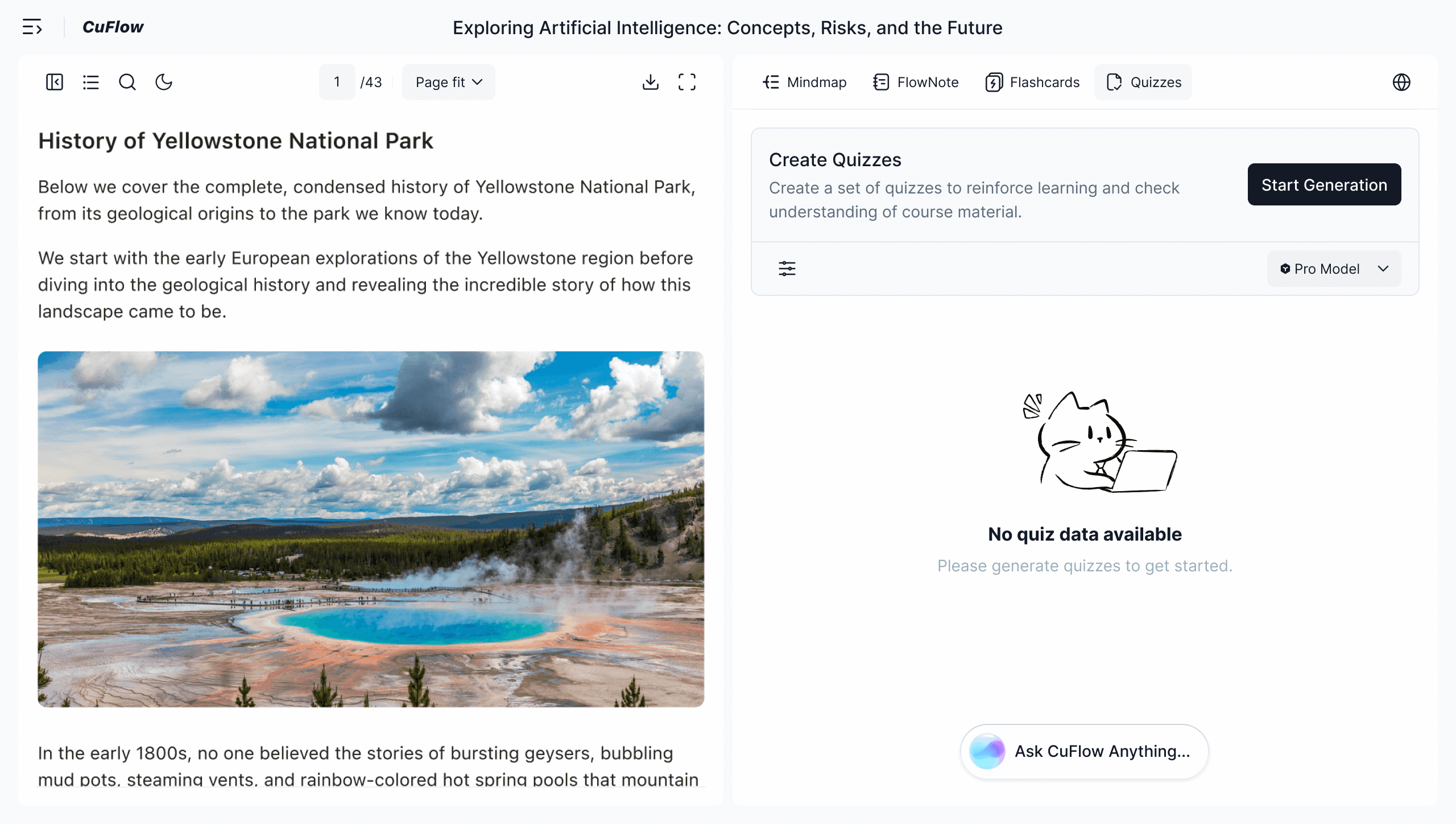Viewport: 1456px width, 824px height.
Task: Switch to the FlowNote tab
Action: (916, 82)
